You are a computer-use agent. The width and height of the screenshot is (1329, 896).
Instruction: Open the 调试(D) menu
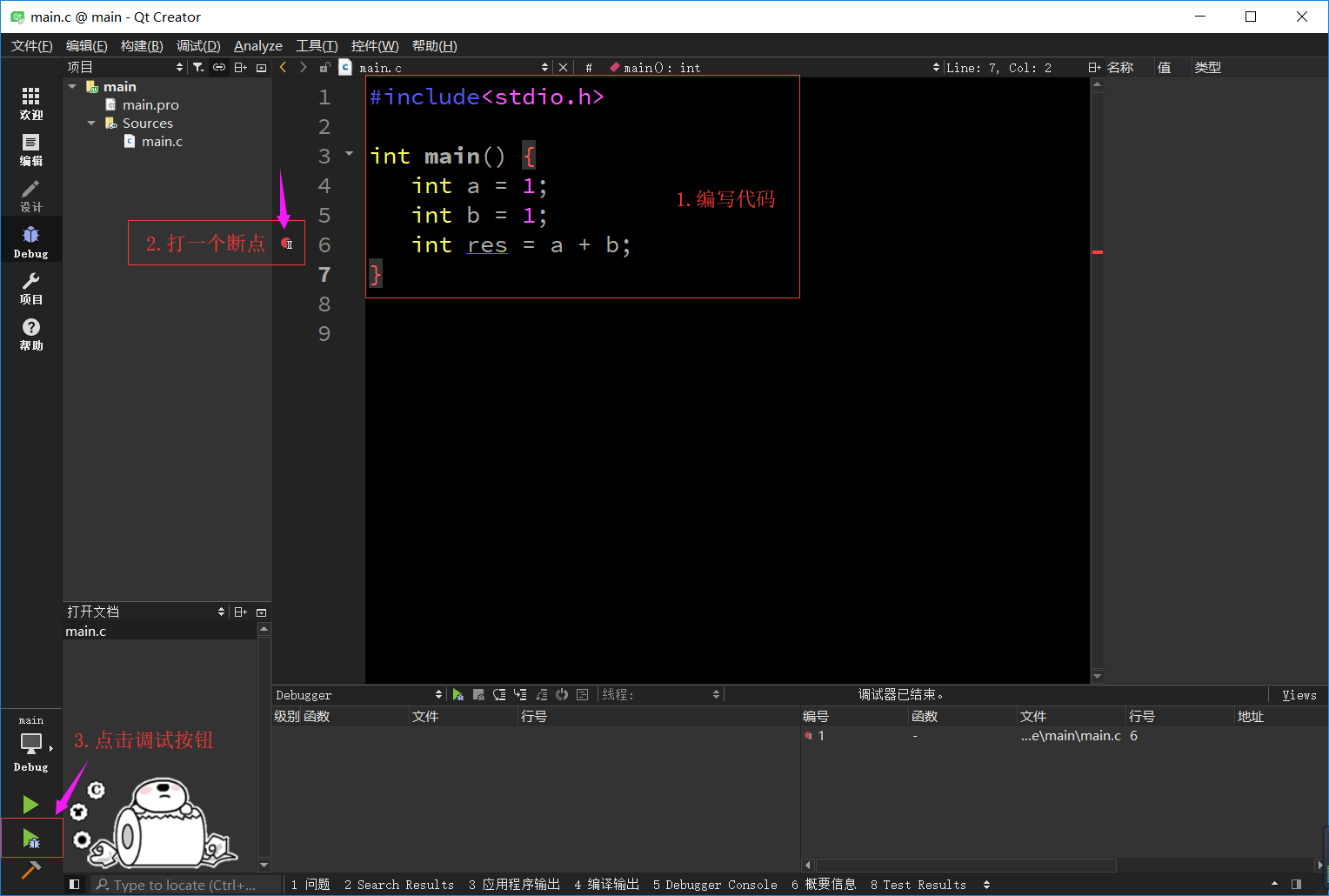198,46
